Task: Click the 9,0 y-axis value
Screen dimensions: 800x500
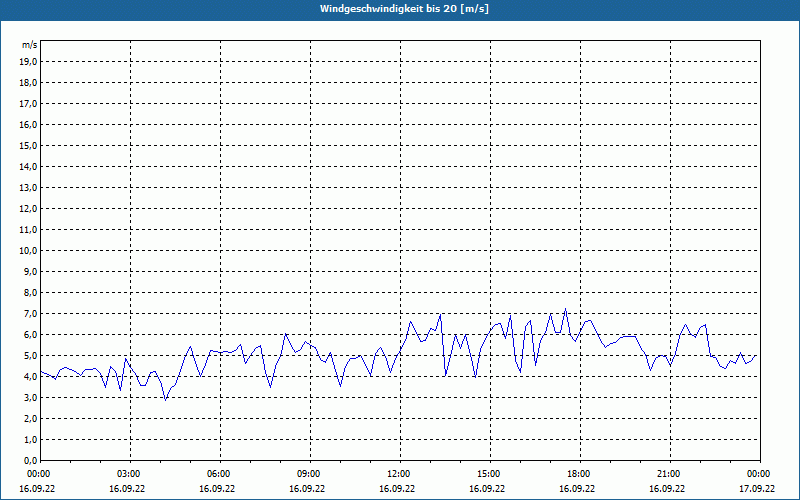Action: click(x=30, y=271)
